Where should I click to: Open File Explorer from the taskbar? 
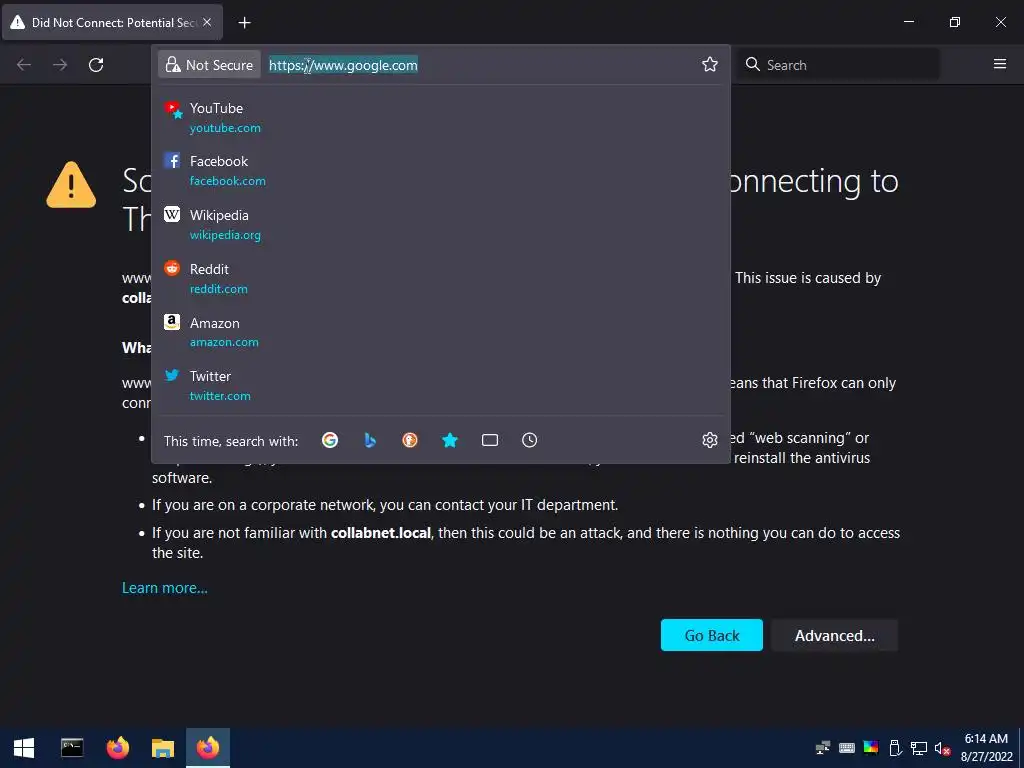pyautogui.click(x=163, y=748)
